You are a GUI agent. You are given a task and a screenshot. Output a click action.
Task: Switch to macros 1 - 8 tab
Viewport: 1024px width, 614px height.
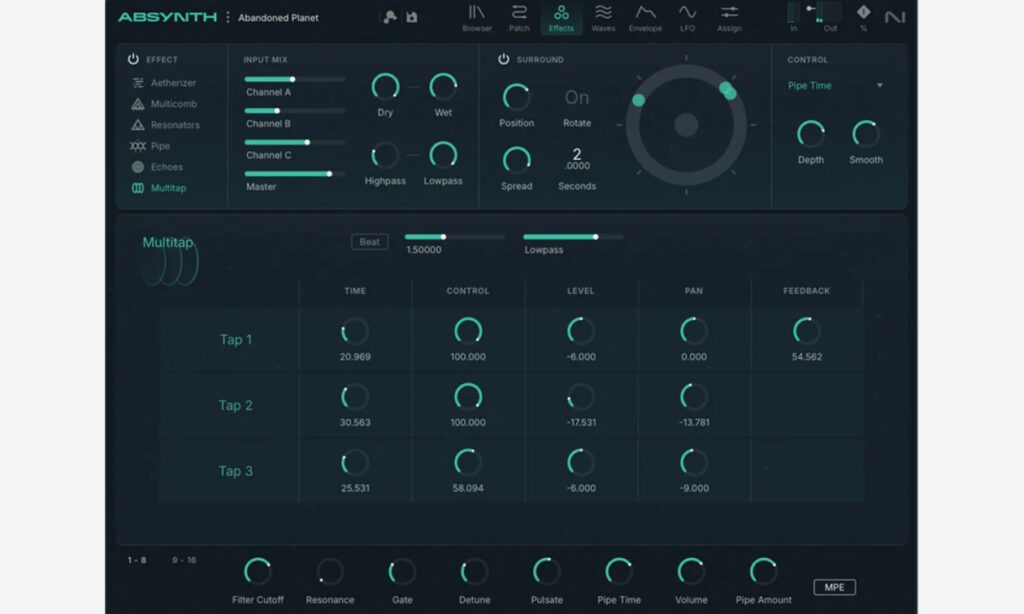137,560
